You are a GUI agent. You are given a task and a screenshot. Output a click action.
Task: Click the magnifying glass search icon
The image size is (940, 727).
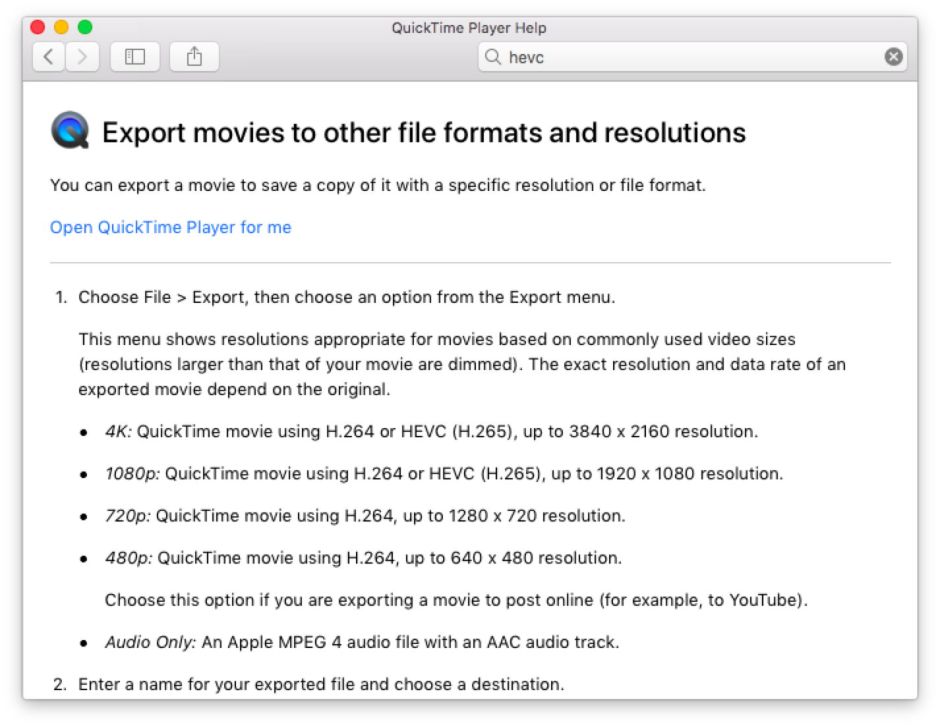[x=493, y=57]
